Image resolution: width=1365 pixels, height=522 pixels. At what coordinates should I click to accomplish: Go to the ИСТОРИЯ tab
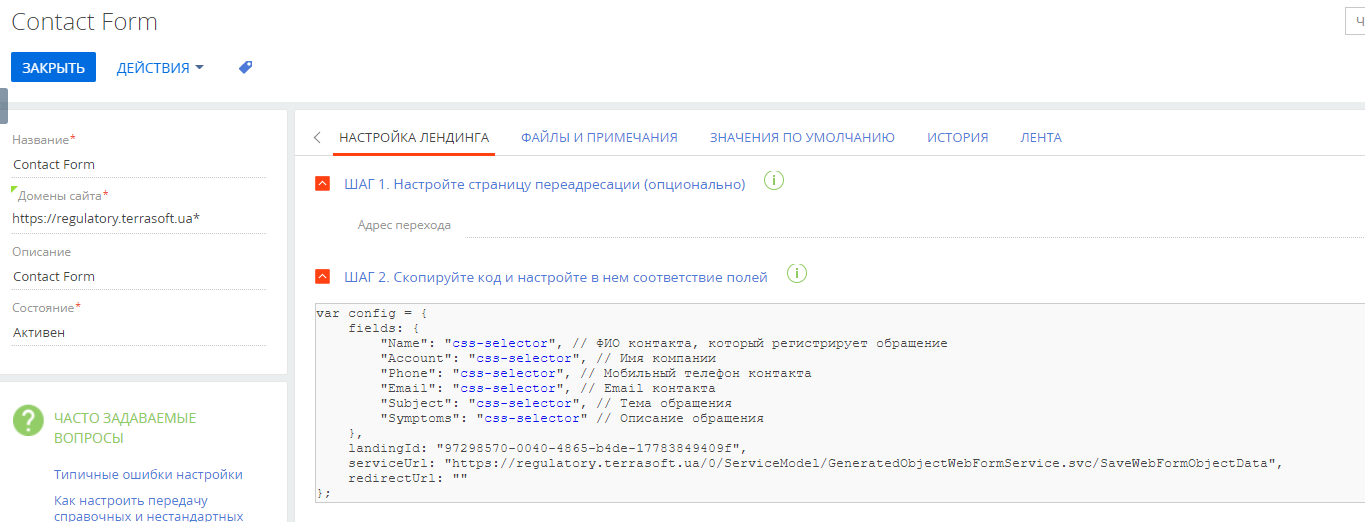point(957,138)
